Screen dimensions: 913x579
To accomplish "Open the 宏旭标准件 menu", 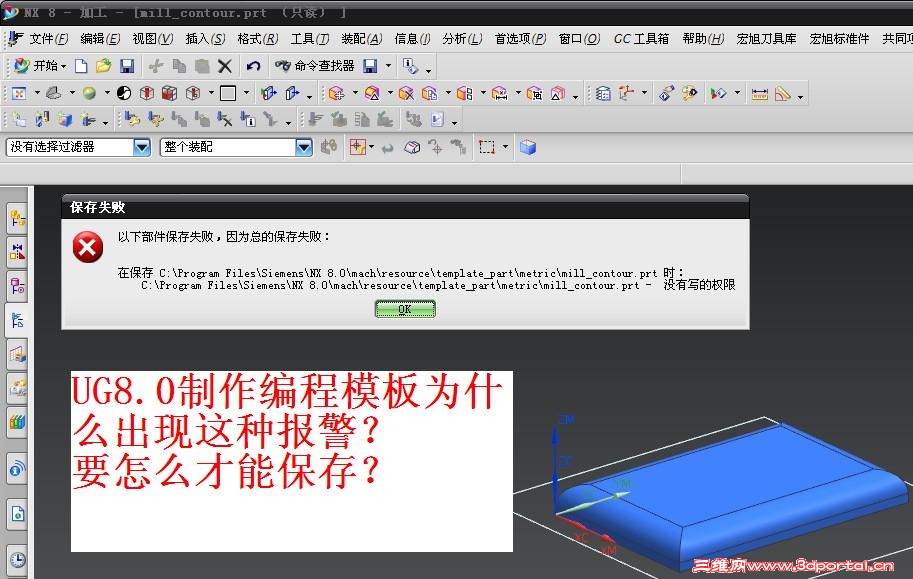I will [839, 39].
